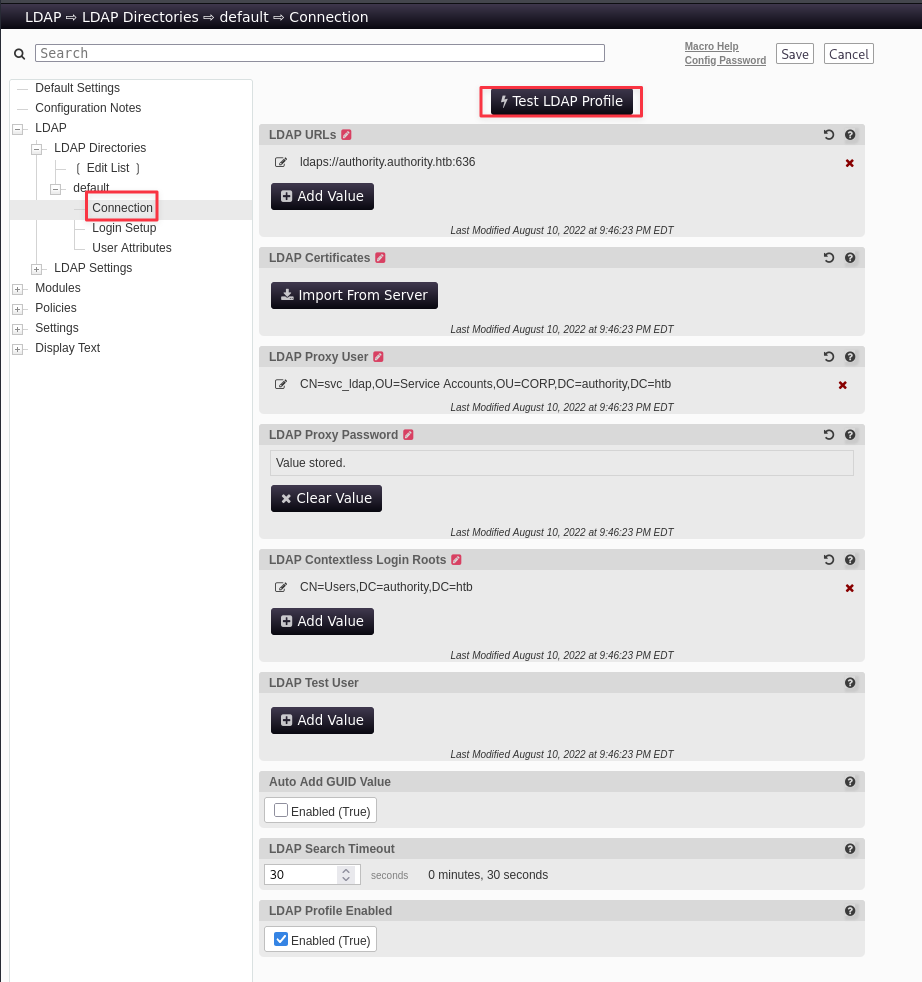Open the Macro Help link

[x=711, y=46]
